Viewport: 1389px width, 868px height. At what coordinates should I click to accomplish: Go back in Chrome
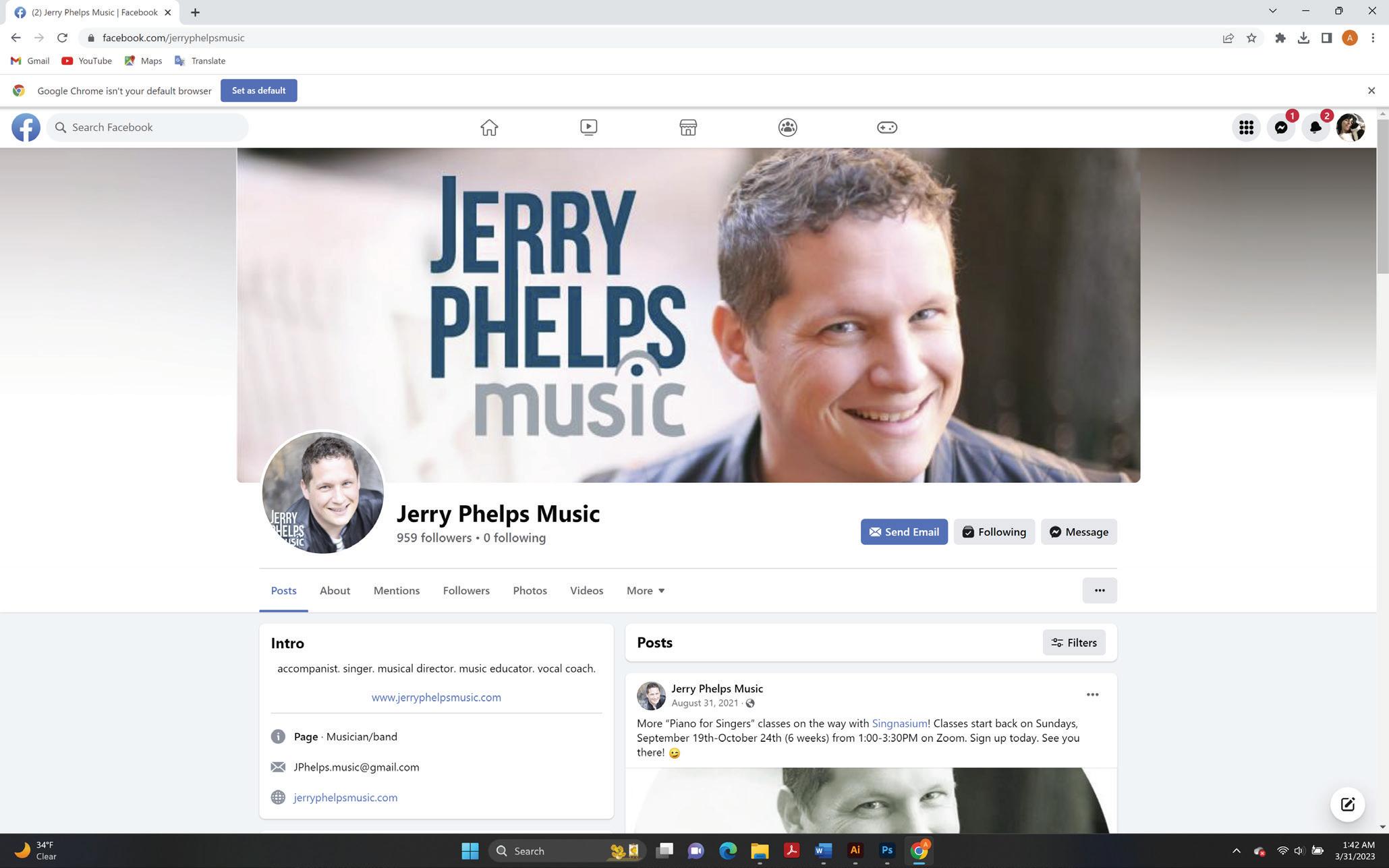click(16, 38)
